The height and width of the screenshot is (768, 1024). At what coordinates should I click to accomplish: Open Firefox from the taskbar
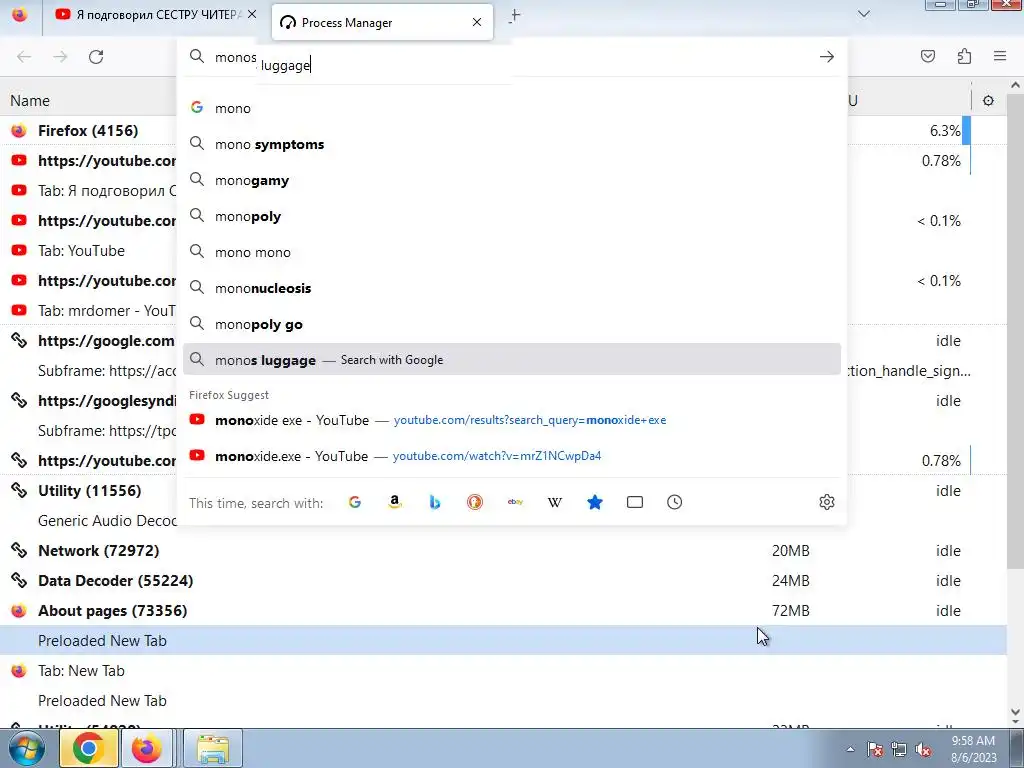[146, 748]
